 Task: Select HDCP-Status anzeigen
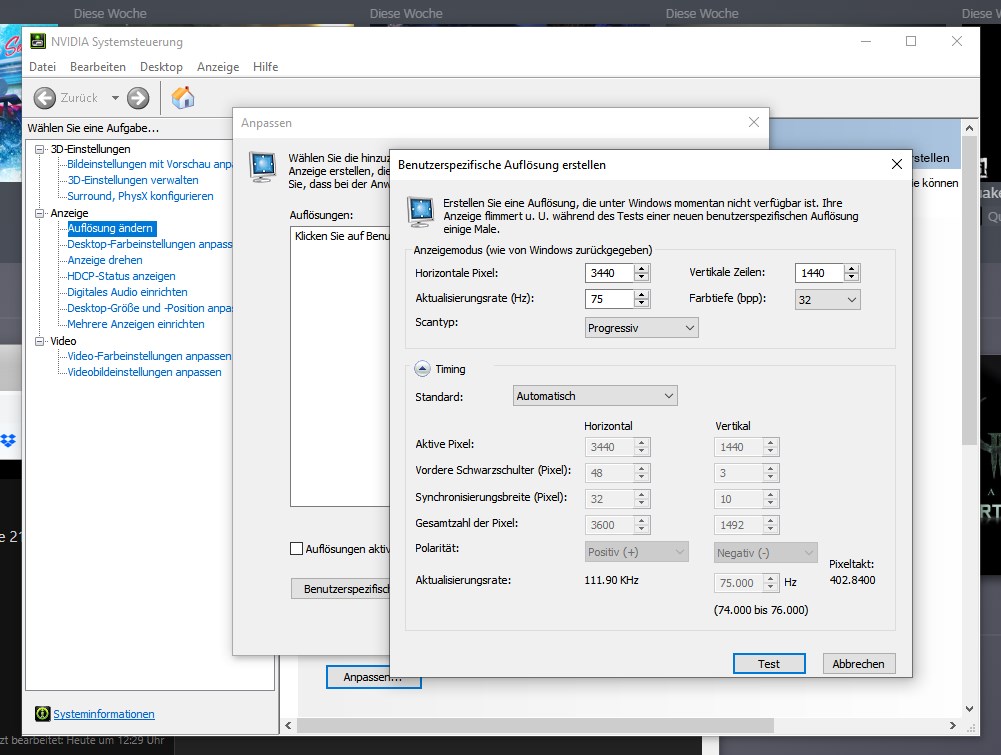pyautogui.click(x=121, y=276)
